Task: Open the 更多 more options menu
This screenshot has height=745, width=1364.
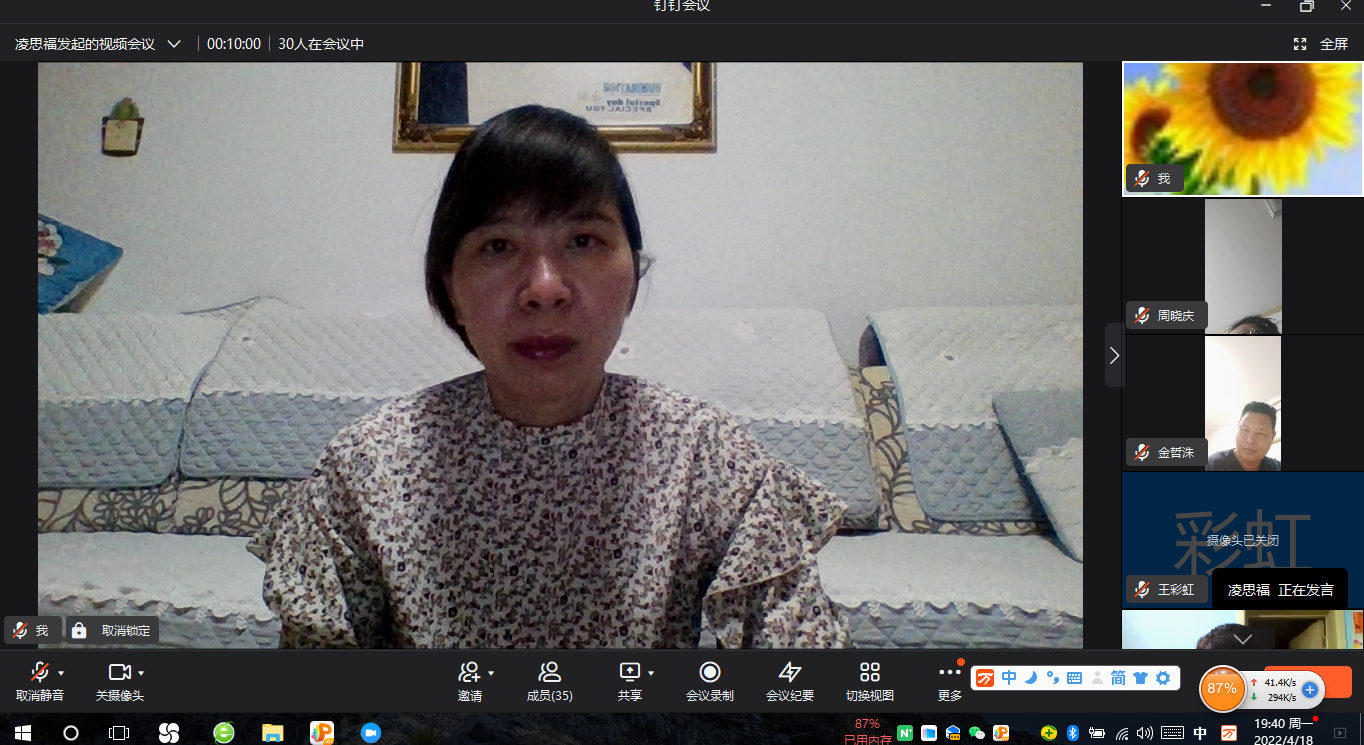Action: [950, 673]
